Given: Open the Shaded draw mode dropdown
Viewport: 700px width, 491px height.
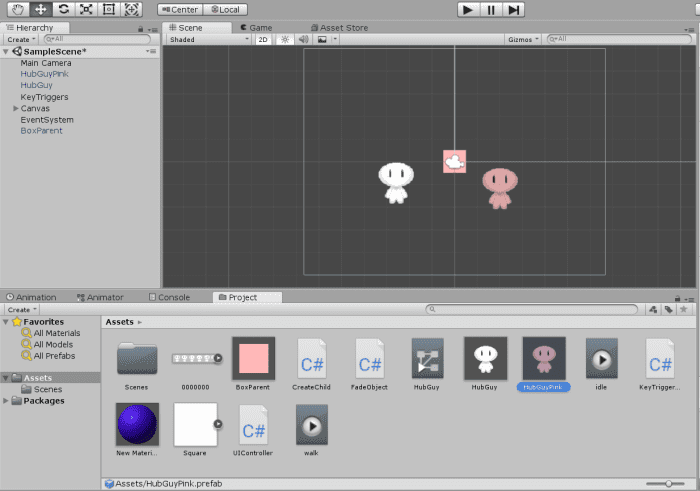Looking at the screenshot, I should (x=209, y=40).
